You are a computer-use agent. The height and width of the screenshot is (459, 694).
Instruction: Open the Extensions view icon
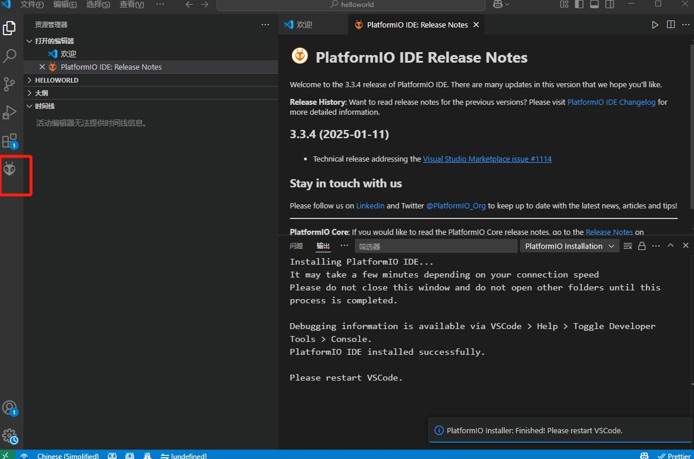tap(10, 141)
